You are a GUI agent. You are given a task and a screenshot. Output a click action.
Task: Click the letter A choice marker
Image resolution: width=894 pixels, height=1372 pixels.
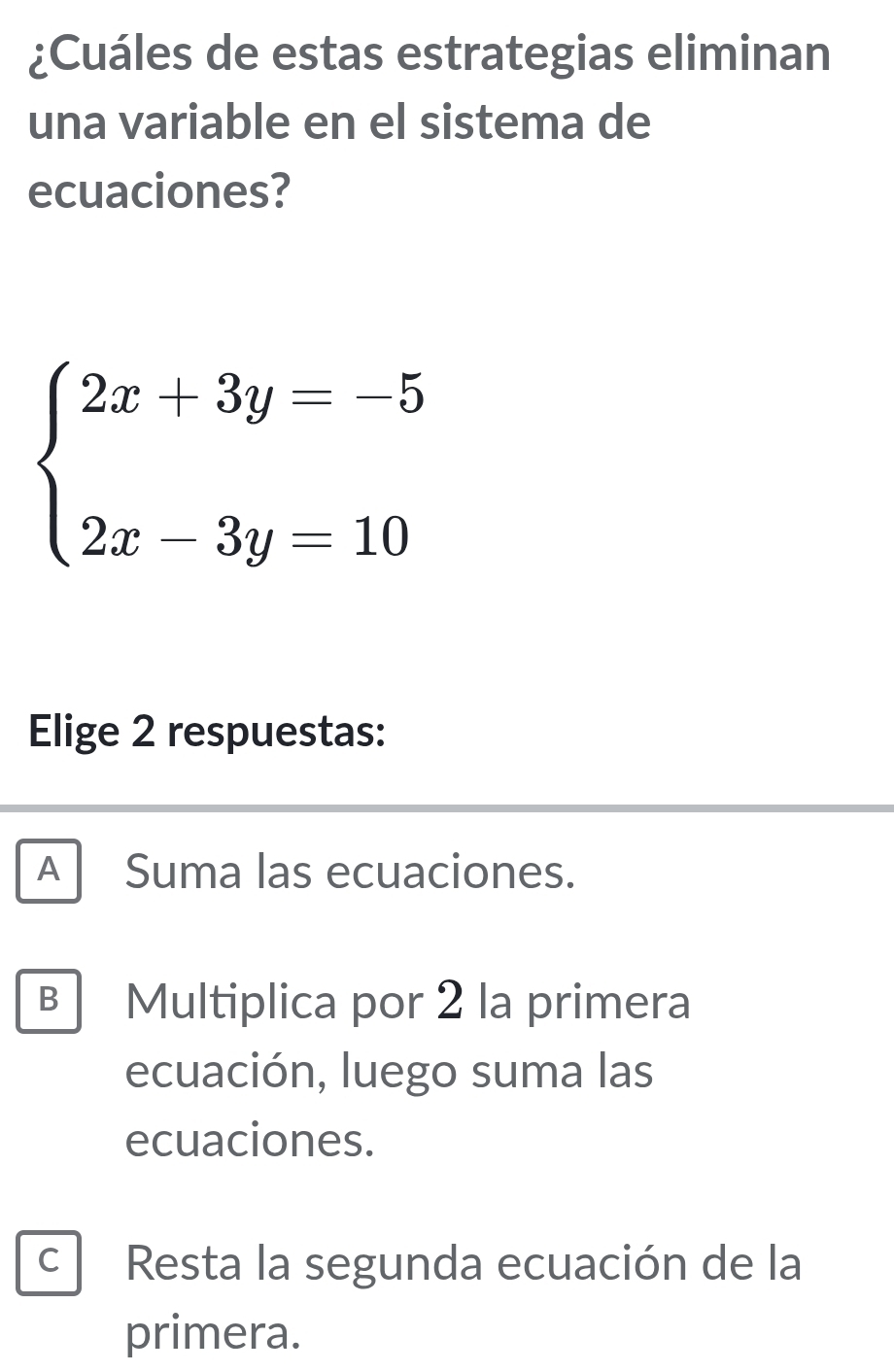coord(49,872)
